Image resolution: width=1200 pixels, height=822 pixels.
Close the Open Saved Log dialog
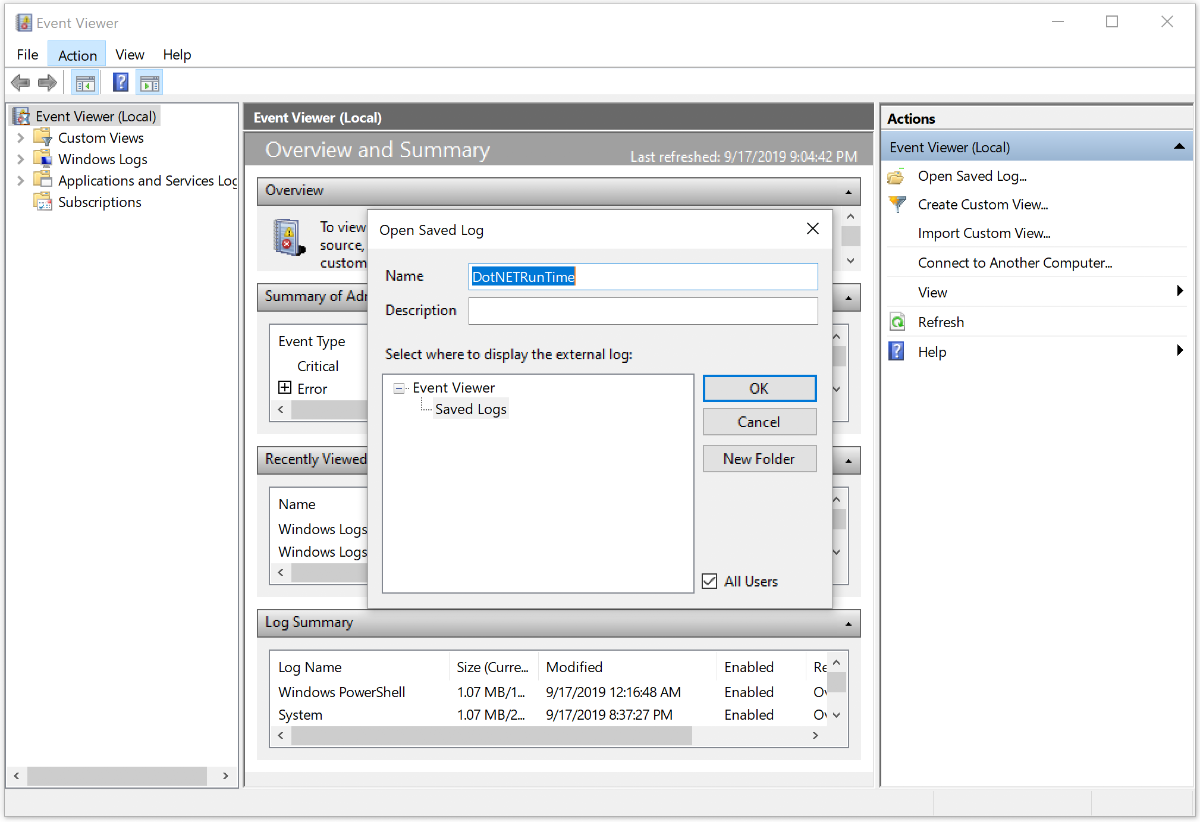[813, 229]
